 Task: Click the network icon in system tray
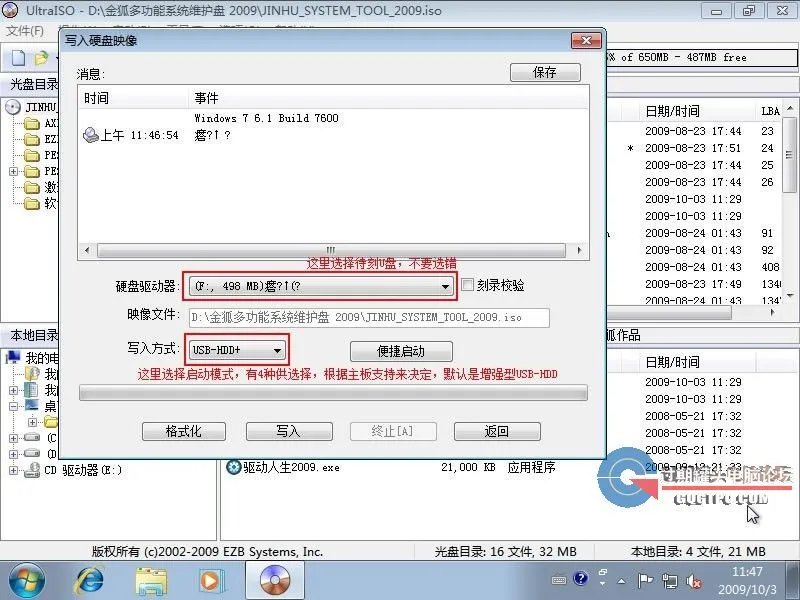pyautogui.click(x=669, y=580)
